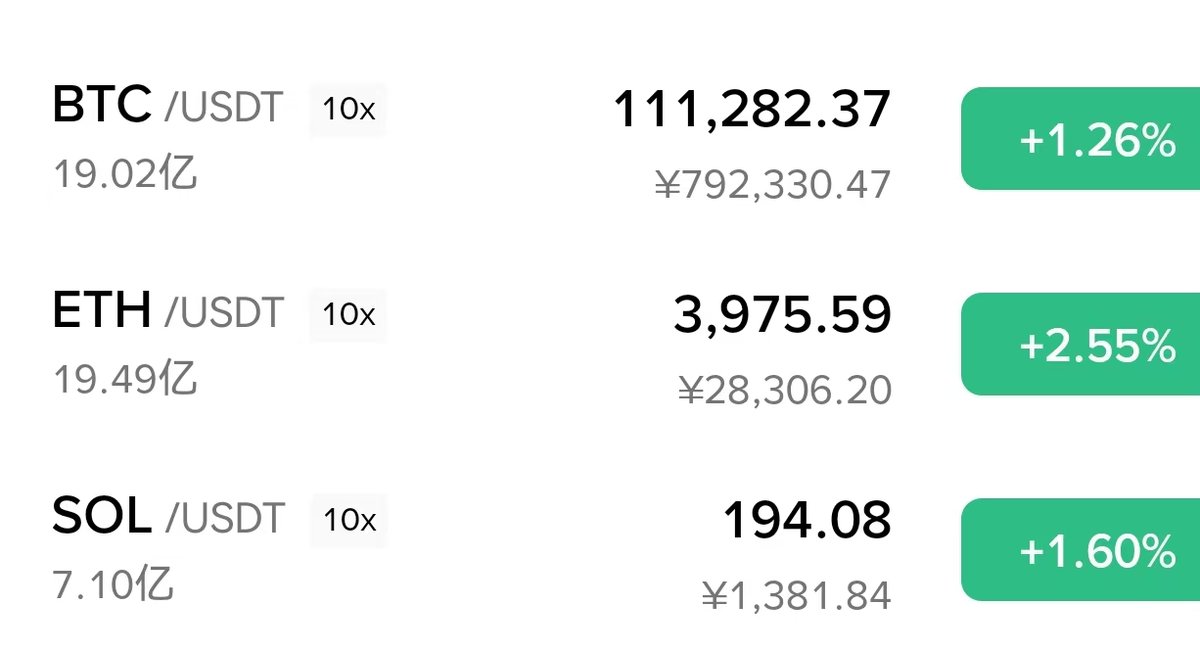The image size is (1200, 651).
Task: Click the /USDT quote label beside BTC
Action: (224, 108)
